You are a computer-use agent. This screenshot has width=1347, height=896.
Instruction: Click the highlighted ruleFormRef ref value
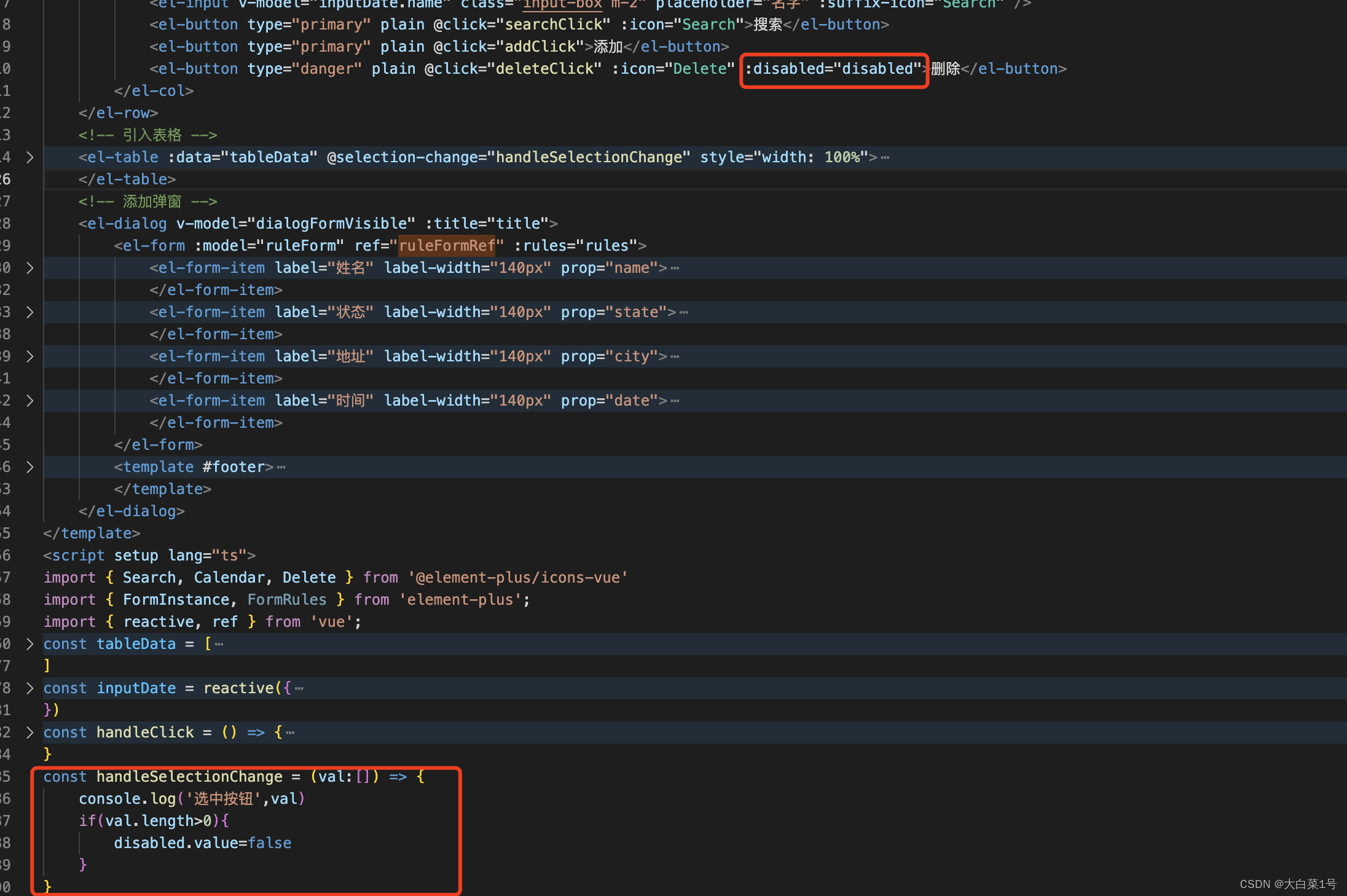tap(447, 246)
